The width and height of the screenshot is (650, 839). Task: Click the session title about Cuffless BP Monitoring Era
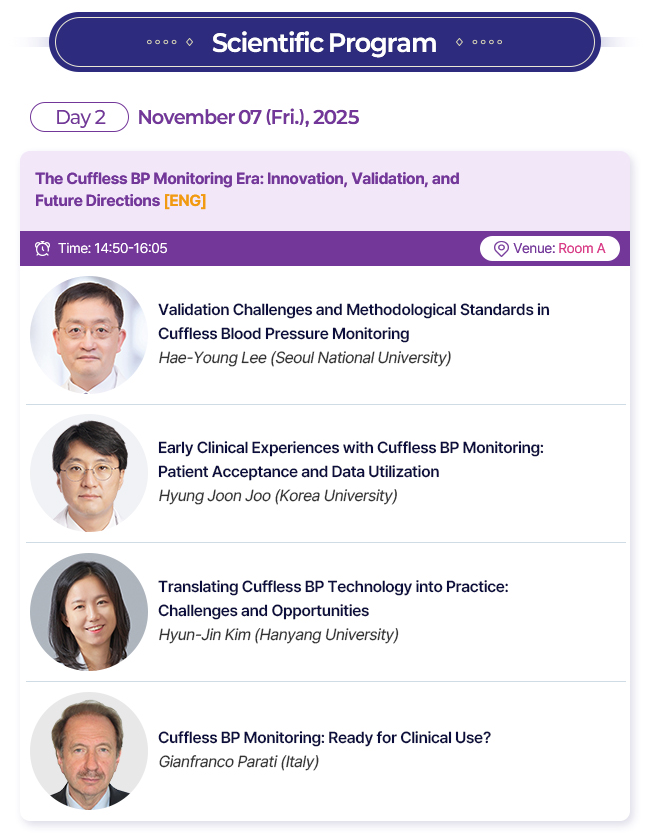click(x=247, y=179)
